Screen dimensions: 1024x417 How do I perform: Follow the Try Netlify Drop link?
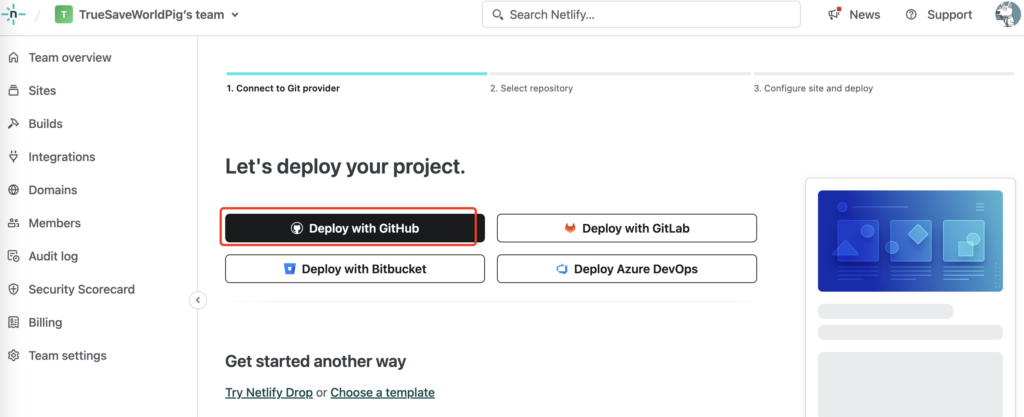(268, 392)
